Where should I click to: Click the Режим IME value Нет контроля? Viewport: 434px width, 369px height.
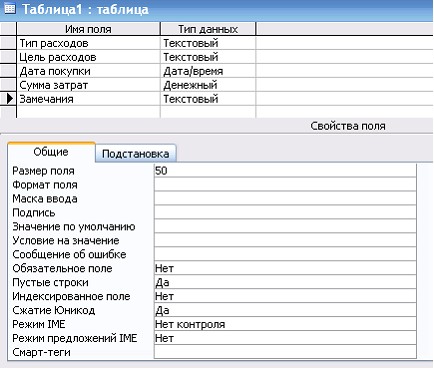[x=285, y=324]
